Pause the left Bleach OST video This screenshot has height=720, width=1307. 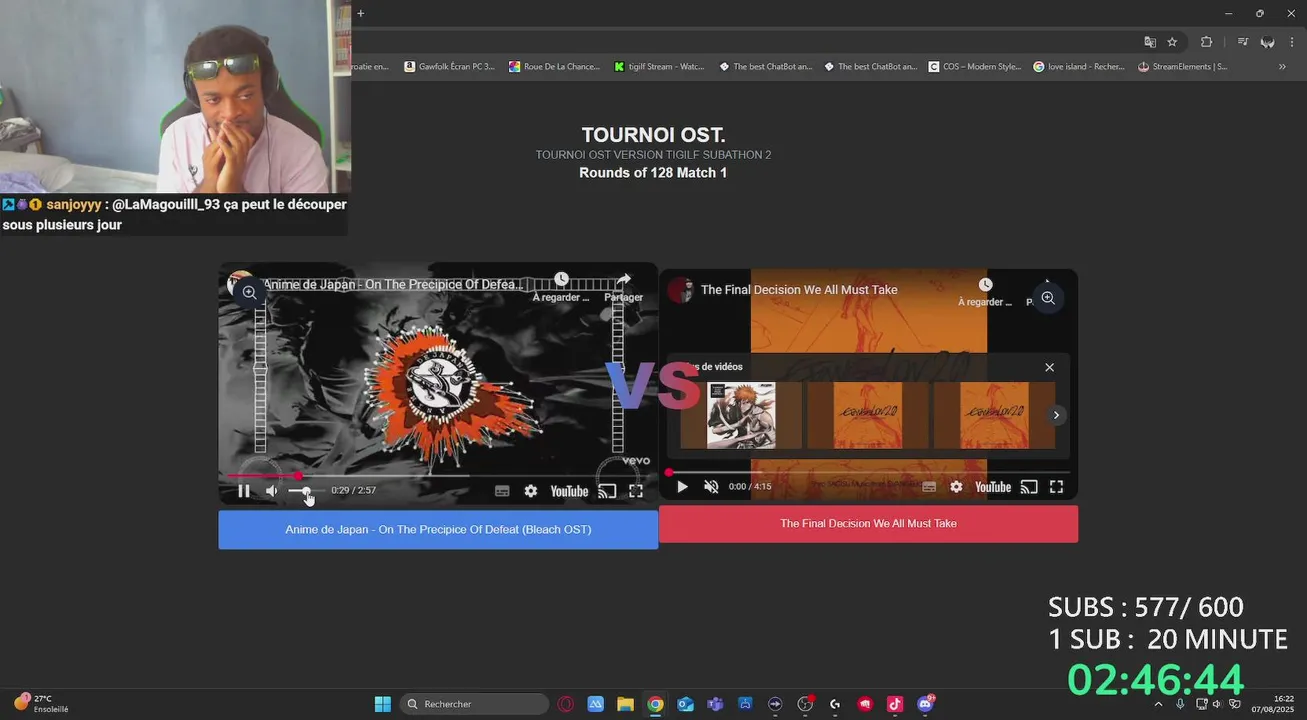point(244,491)
